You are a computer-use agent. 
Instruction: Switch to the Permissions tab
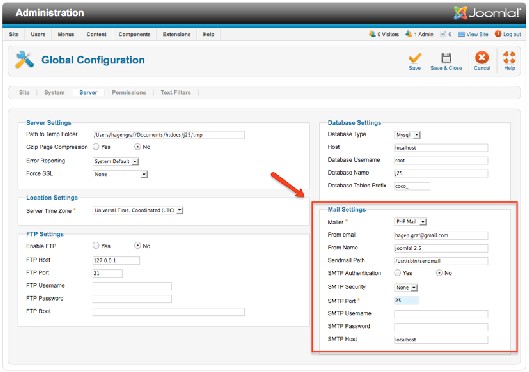129,93
